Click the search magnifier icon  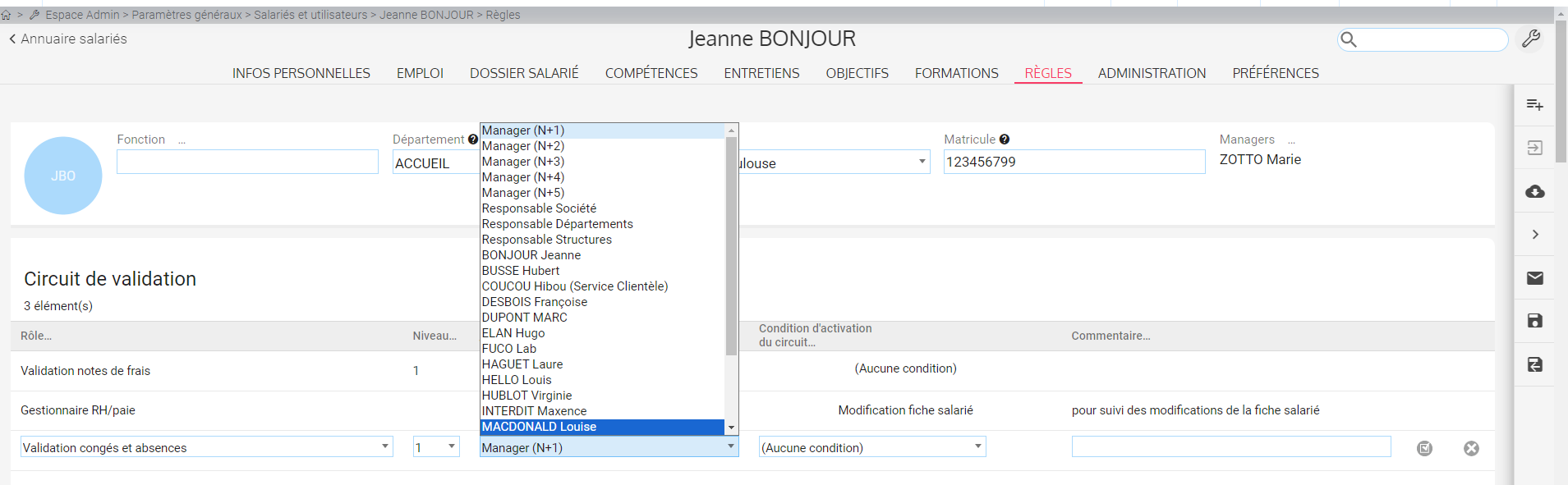click(1348, 39)
